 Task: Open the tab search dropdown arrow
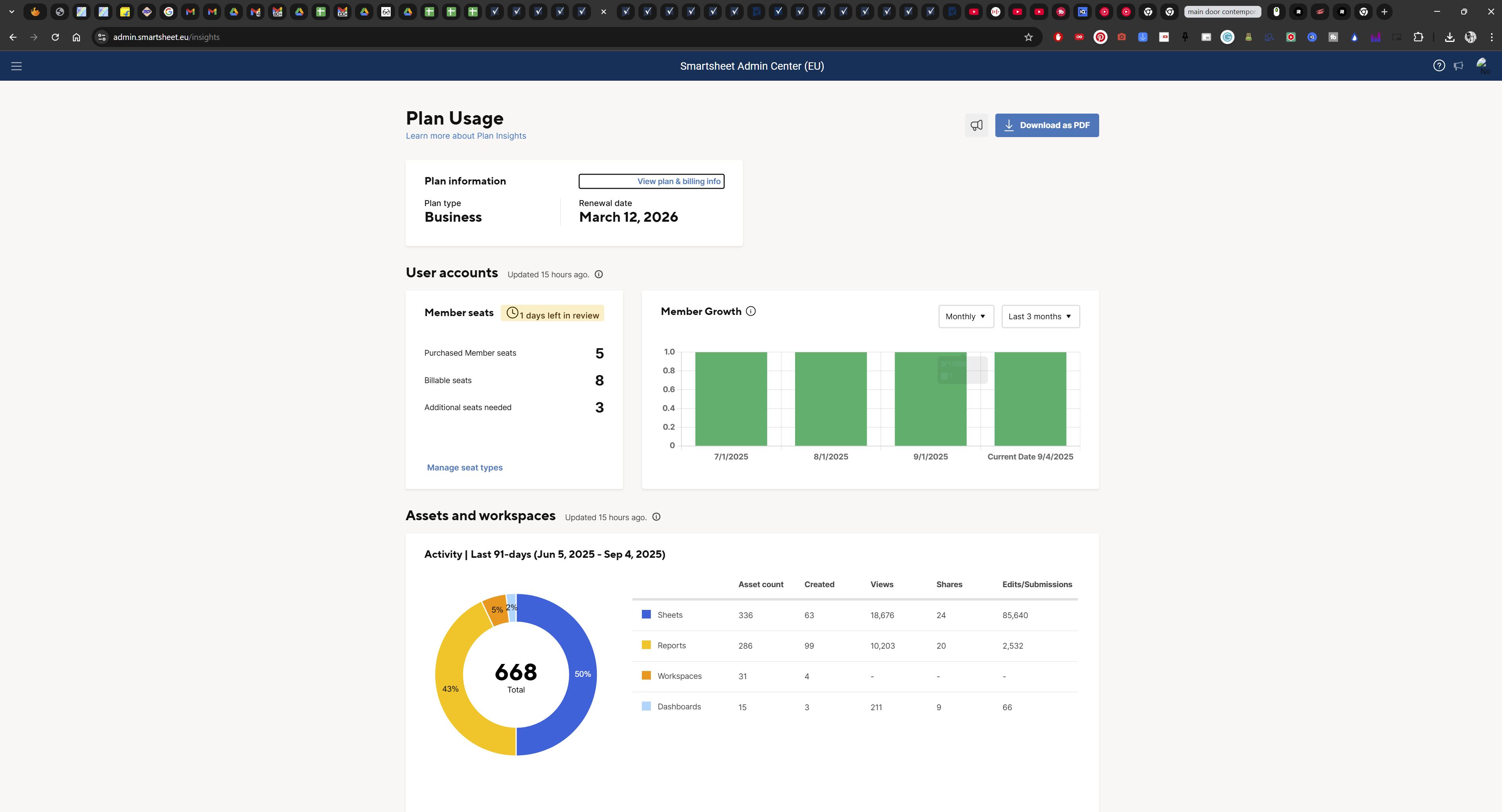pyautogui.click(x=12, y=12)
